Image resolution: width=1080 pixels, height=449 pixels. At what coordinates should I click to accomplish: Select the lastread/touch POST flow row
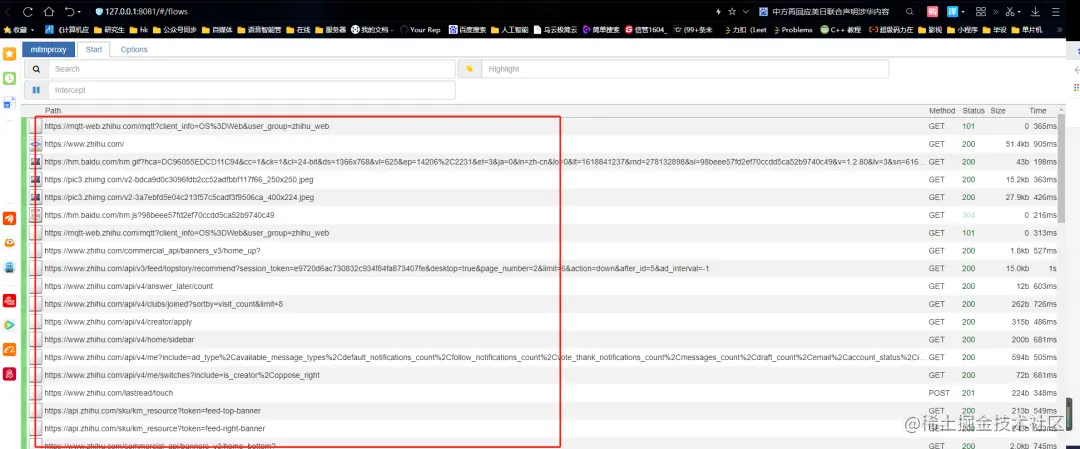coord(540,393)
